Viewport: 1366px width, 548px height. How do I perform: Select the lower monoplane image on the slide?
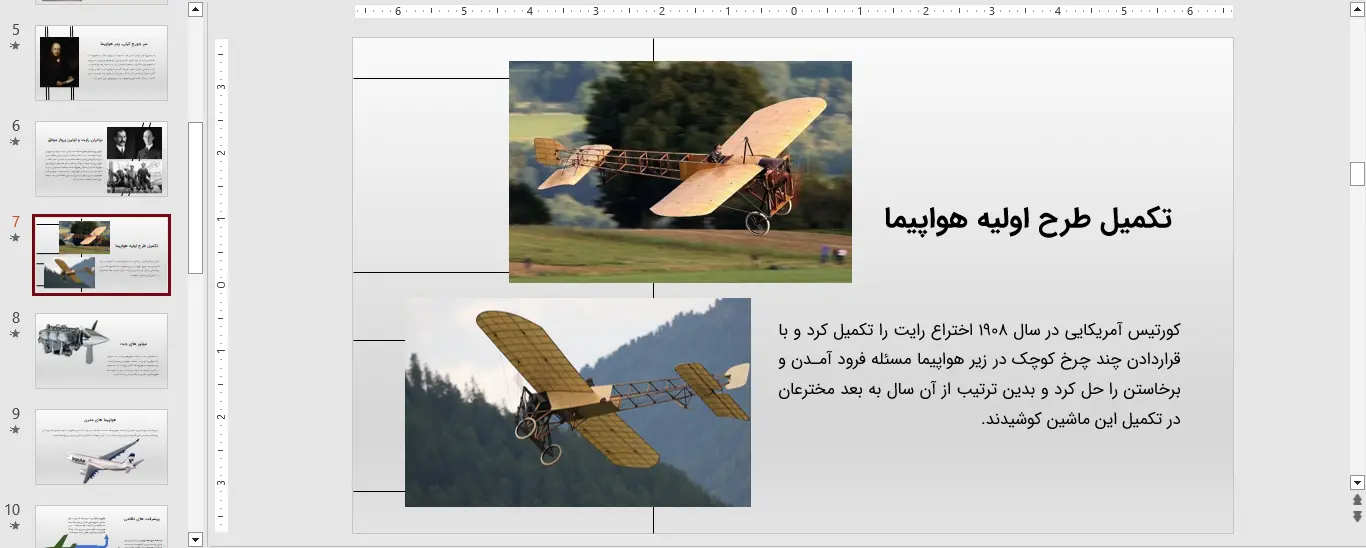pyautogui.click(x=577, y=402)
